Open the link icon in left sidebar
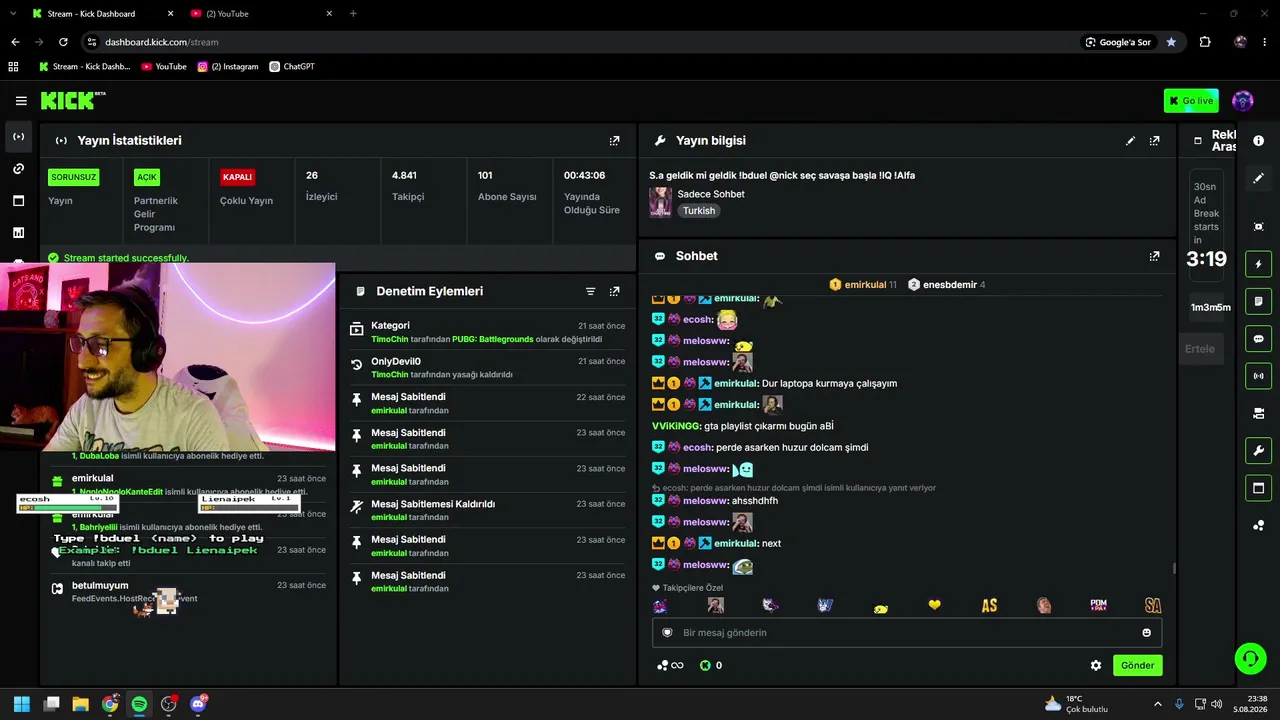Viewport: 1280px width, 720px height. 19,169
